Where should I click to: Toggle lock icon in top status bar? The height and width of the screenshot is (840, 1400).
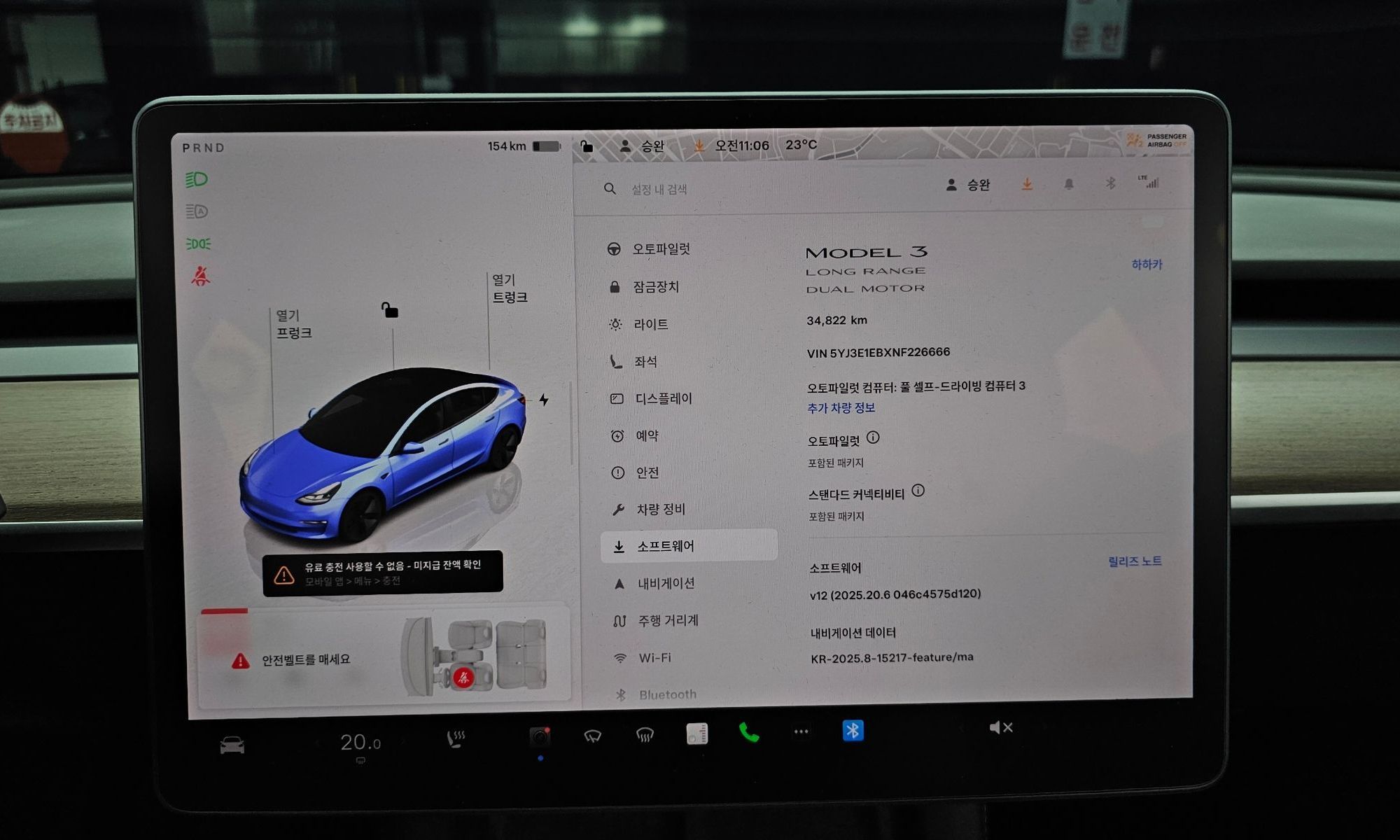pos(587,146)
